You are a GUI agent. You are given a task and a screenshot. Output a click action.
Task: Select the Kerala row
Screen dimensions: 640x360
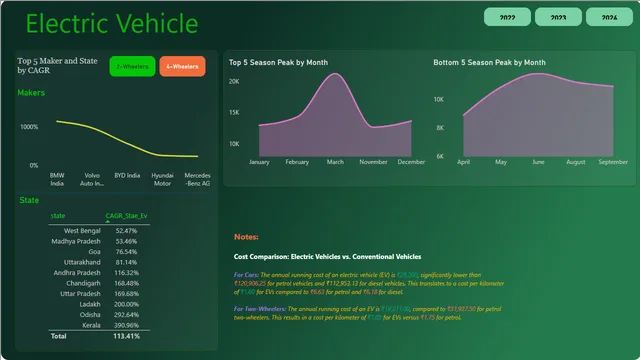point(99,325)
